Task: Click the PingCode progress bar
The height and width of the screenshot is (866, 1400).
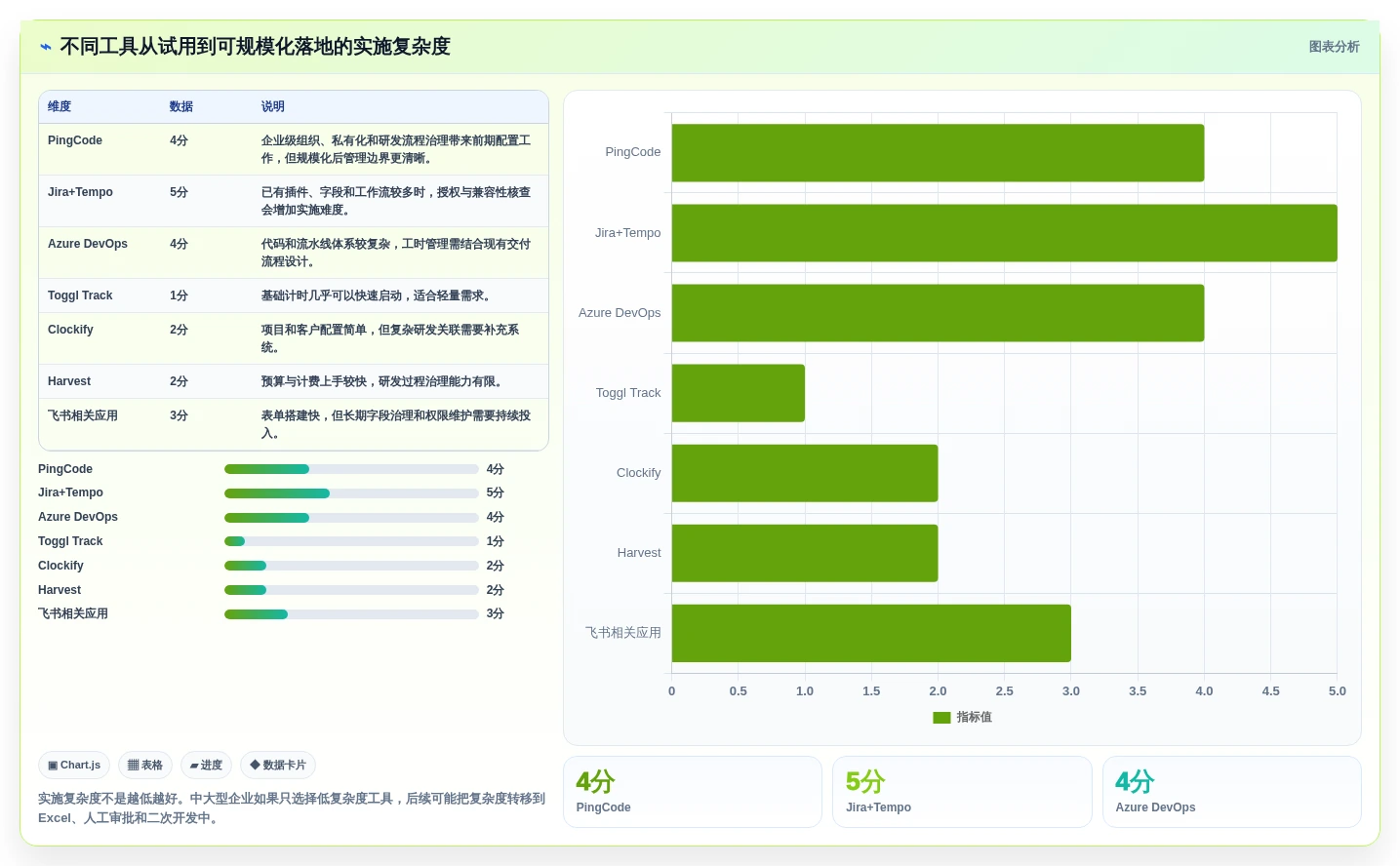Action: 351,469
